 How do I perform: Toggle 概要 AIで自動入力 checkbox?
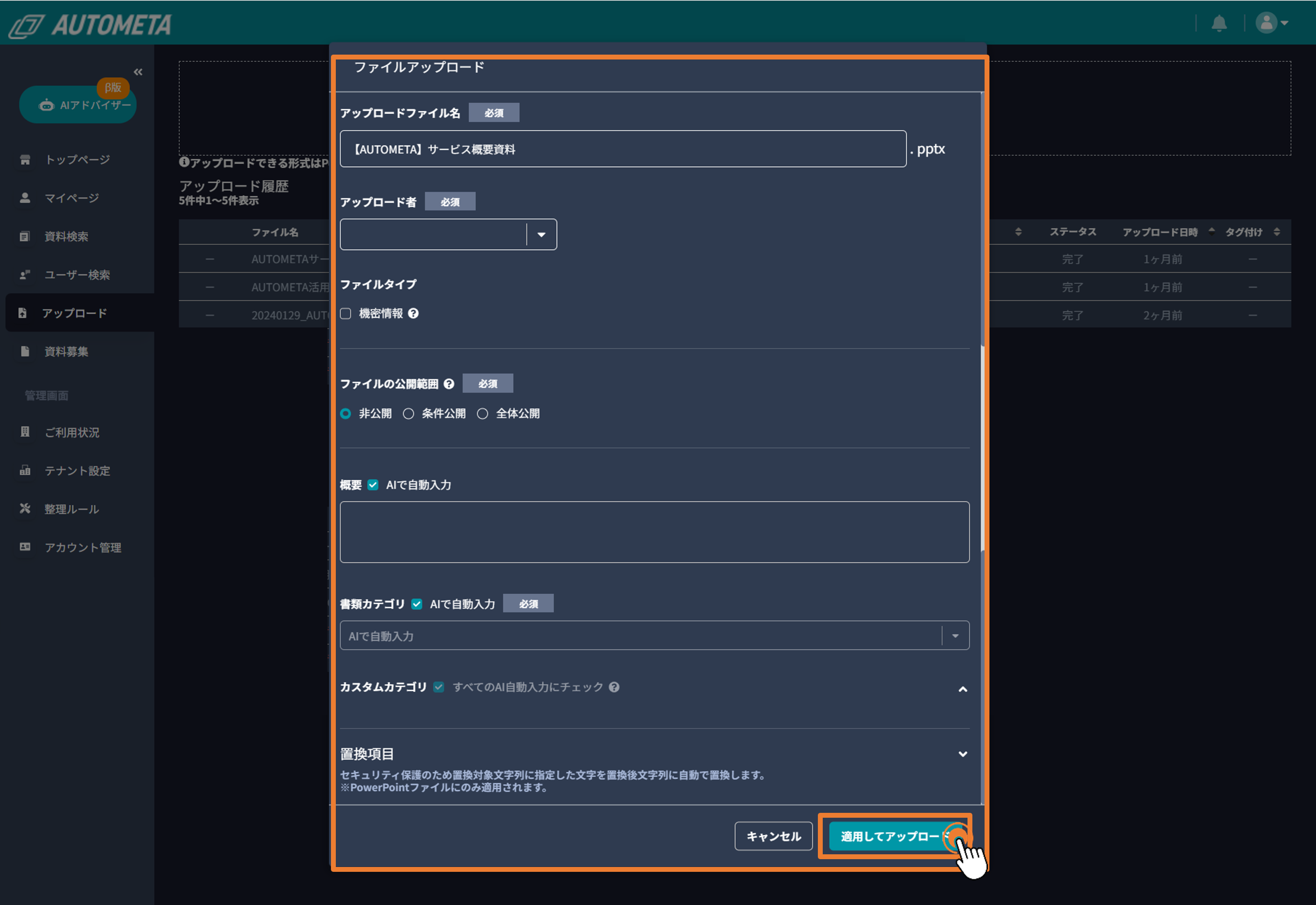(x=373, y=485)
